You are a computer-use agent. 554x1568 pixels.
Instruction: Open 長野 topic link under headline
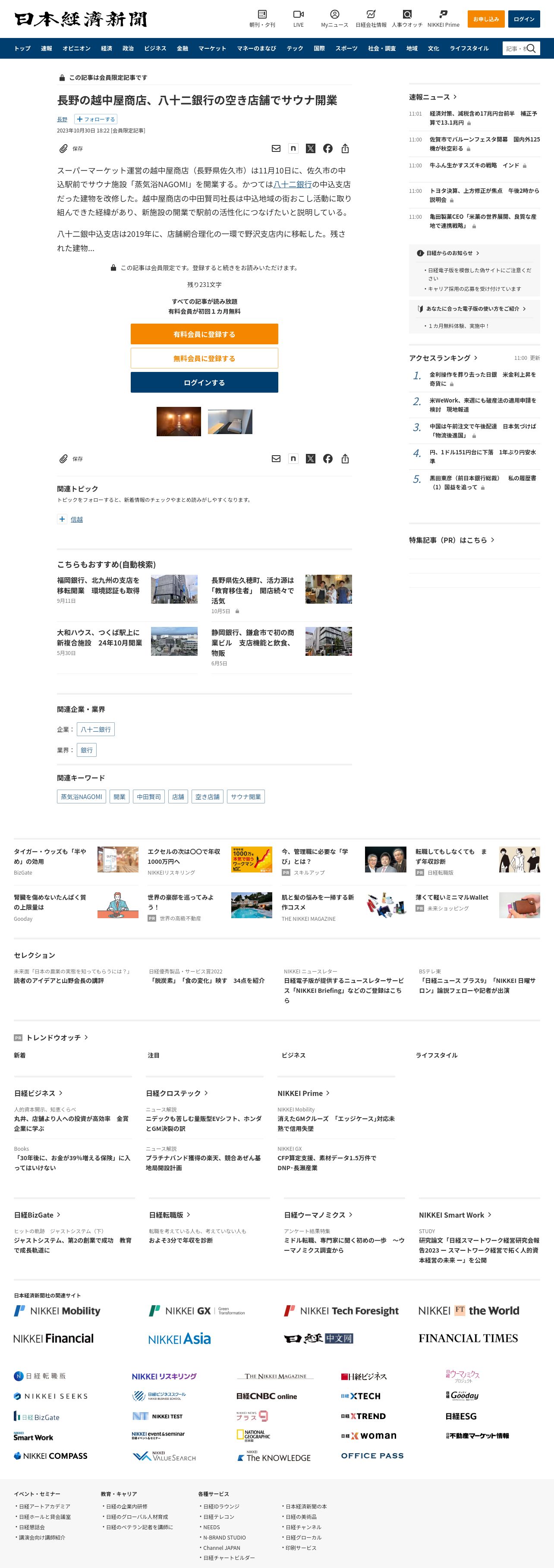(x=62, y=119)
